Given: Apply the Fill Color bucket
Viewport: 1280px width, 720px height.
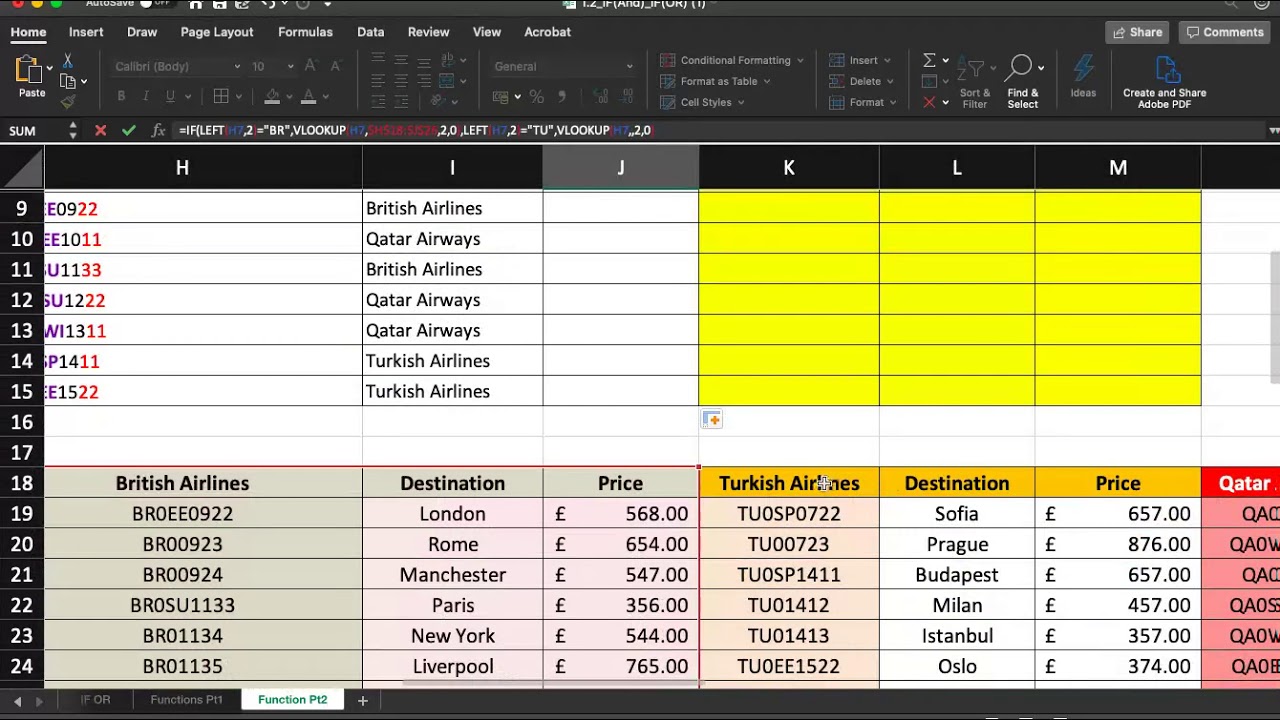Looking at the screenshot, I should (x=272, y=96).
